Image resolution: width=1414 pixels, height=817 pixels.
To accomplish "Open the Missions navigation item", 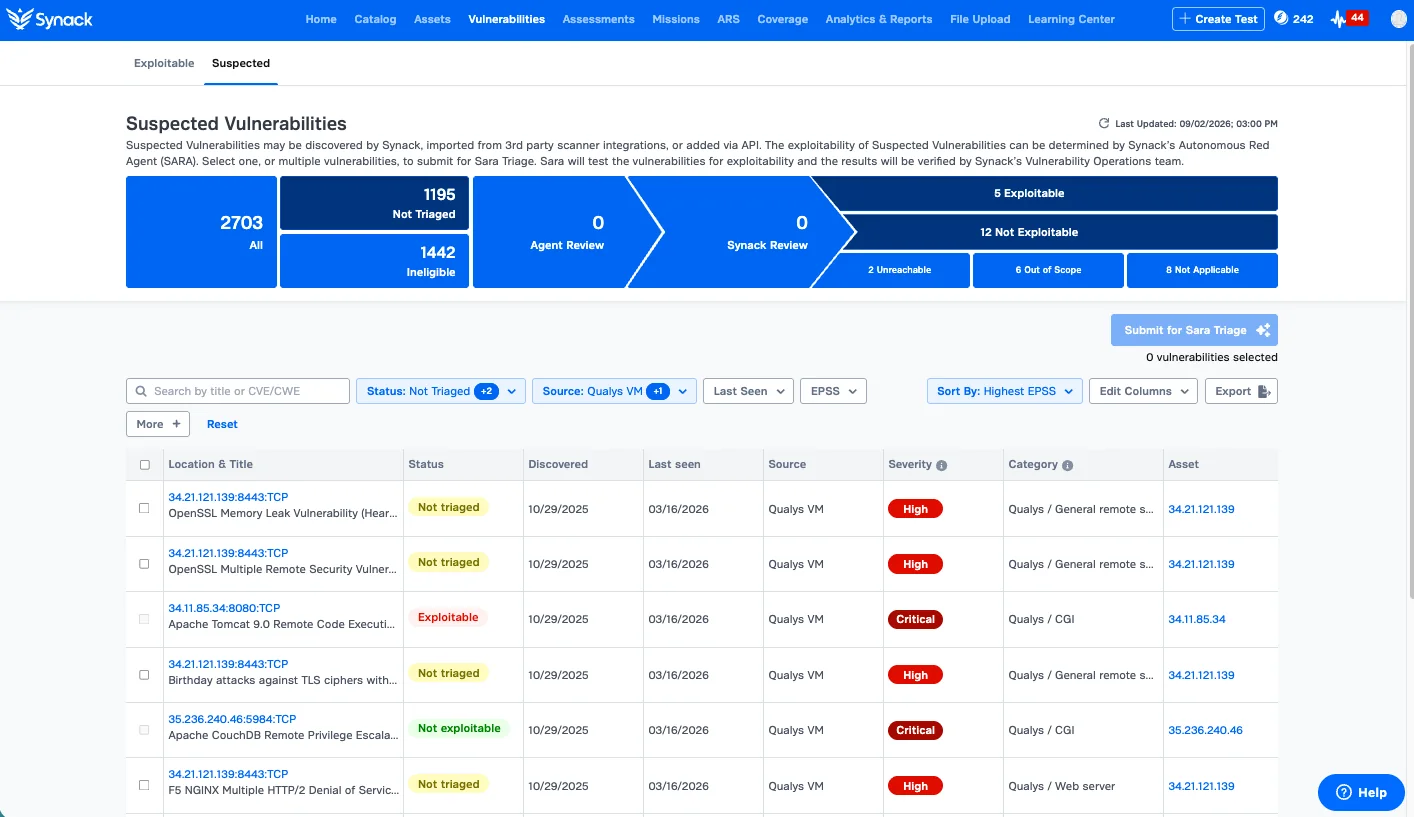I will coord(676,19).
